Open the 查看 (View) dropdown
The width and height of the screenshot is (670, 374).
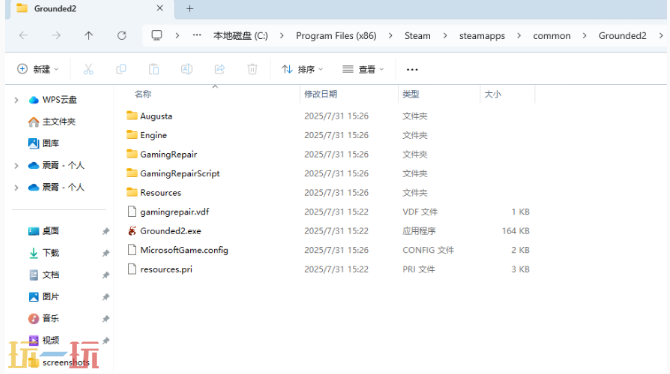[x=363, y=69]
